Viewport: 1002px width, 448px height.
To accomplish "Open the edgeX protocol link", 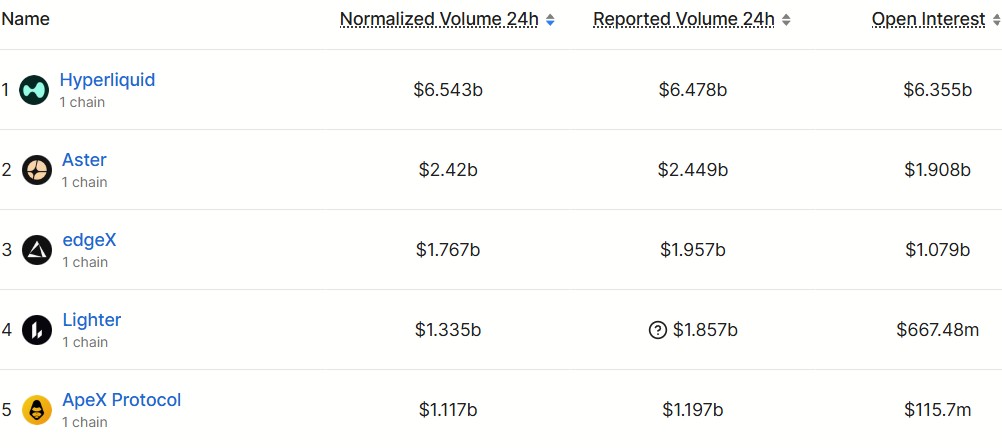I will tap(89, 240).
